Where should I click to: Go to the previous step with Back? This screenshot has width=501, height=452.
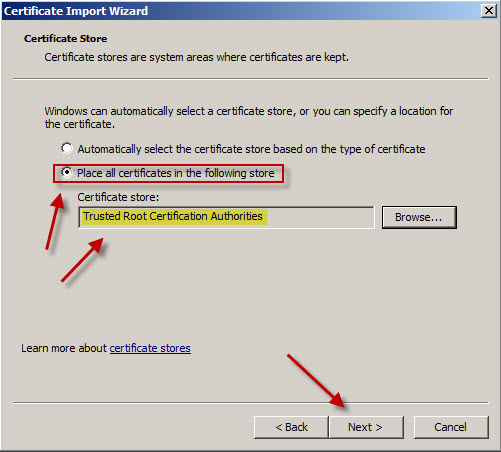pyautogui.click(x=291, y=427)
